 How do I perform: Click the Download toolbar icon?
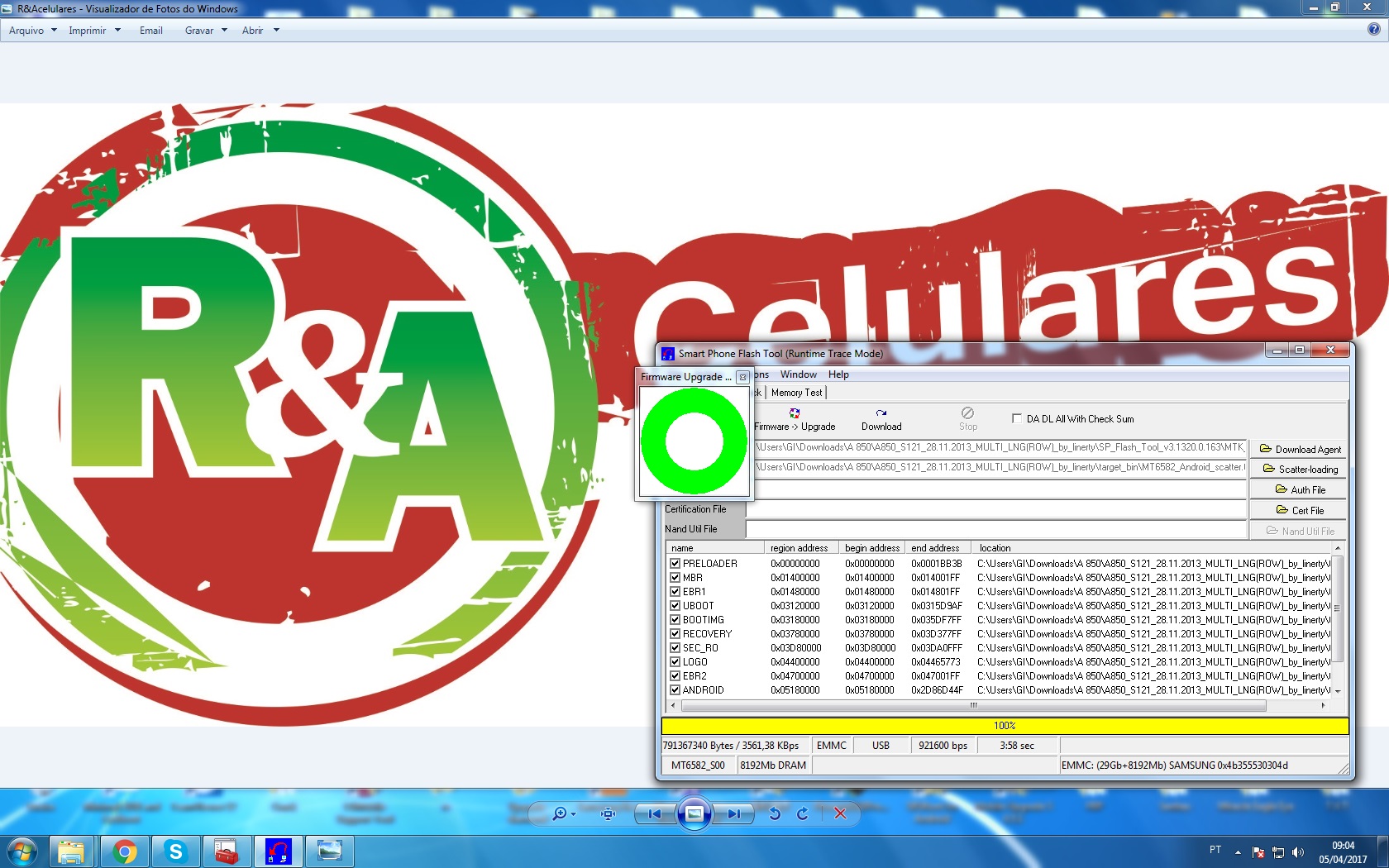click(x=881, y=419)
